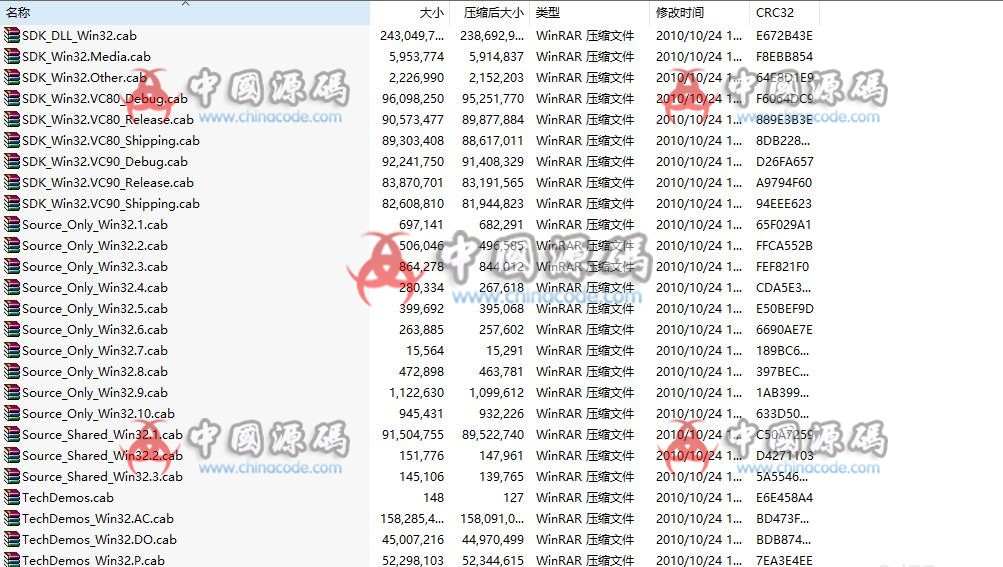The width and height of the screenshot is (1003, 567).
Task: Click the CRC32 value E50BEF9D
Action: click(784, 309)
